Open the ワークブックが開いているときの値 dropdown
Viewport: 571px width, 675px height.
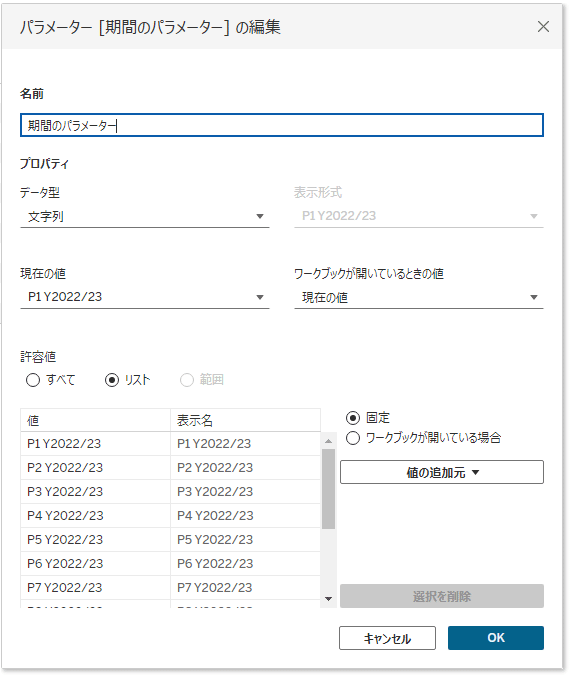[x=419, y=297]
